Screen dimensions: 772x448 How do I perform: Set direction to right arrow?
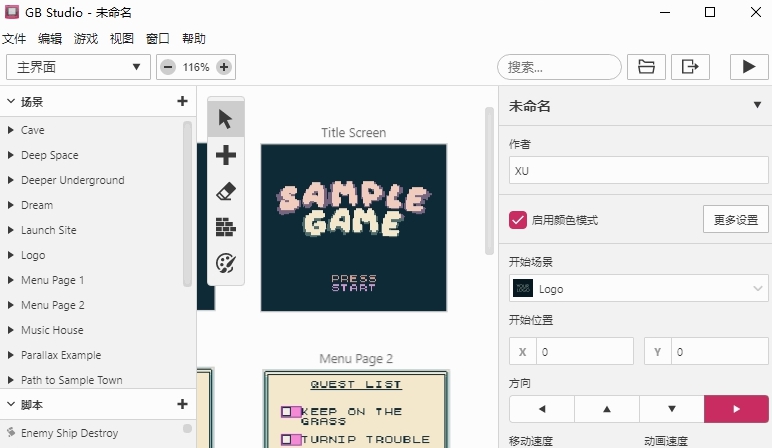(x=736, y=409)
